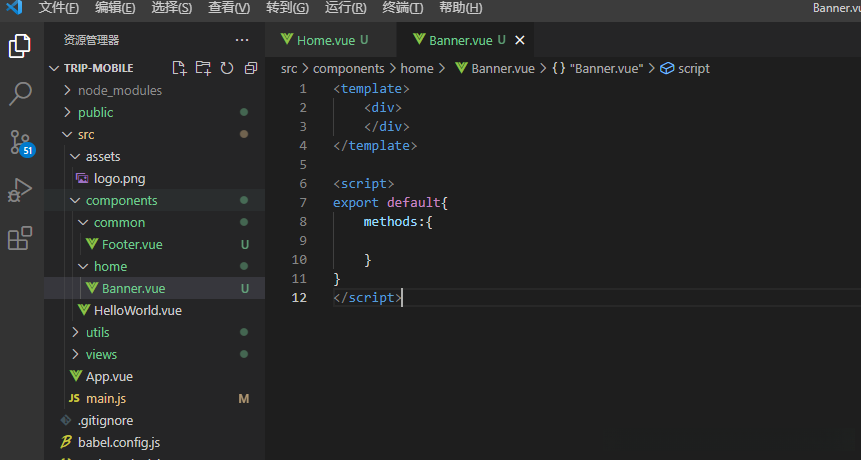
Task: Open the Search view icon
Action: pos(20,94)
